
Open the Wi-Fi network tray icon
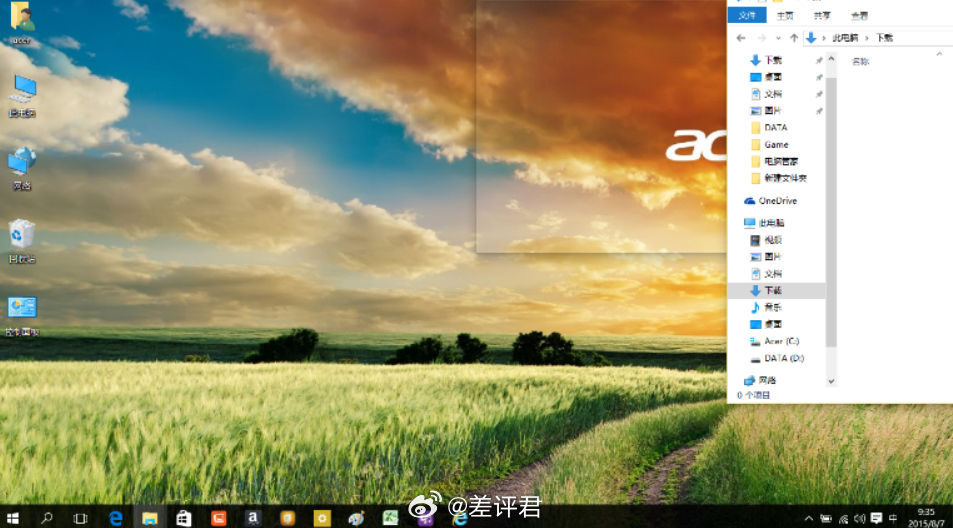click(843, 518)
